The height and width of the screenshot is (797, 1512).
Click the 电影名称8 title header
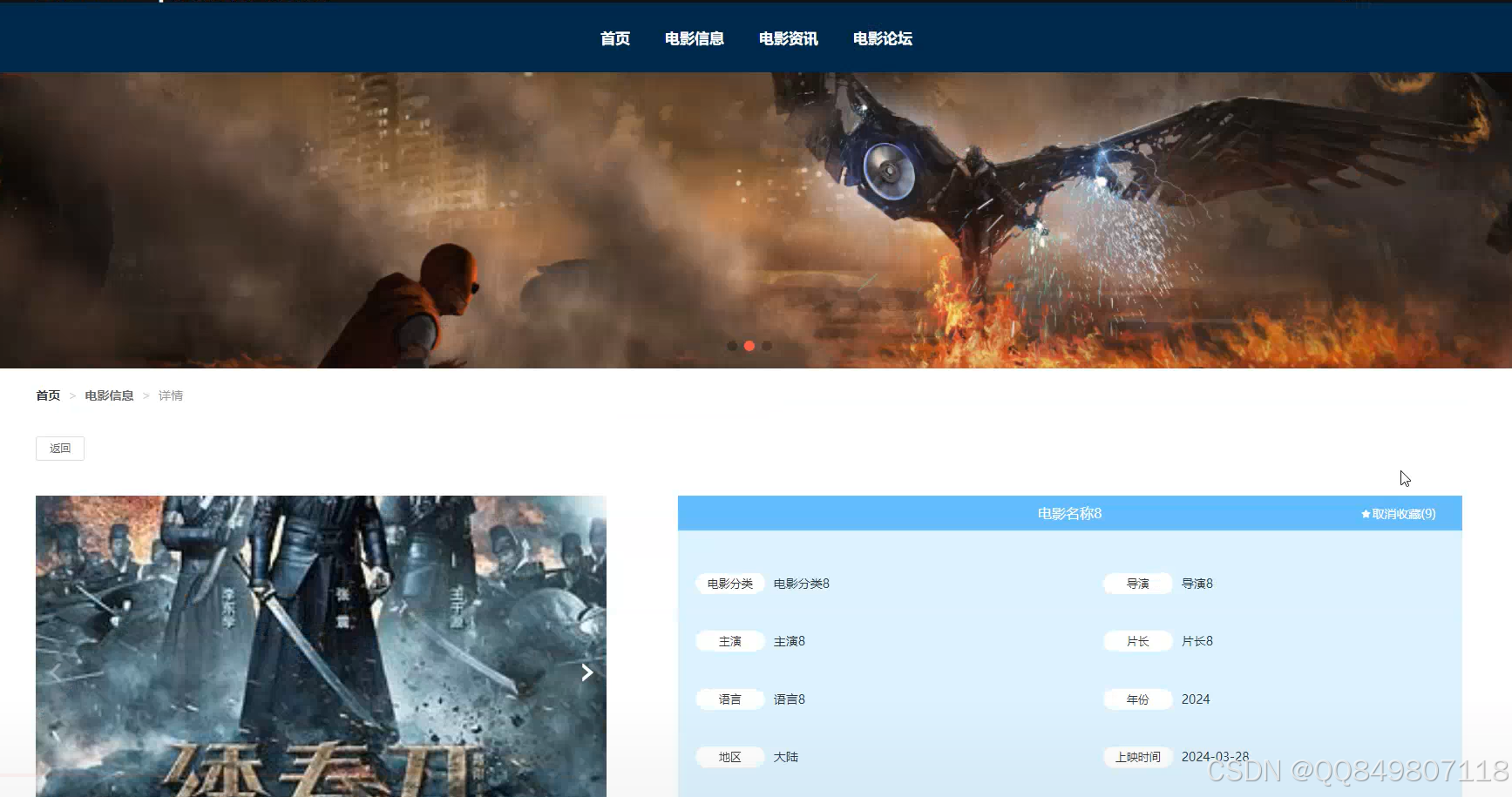click(x=1069, y=514)
